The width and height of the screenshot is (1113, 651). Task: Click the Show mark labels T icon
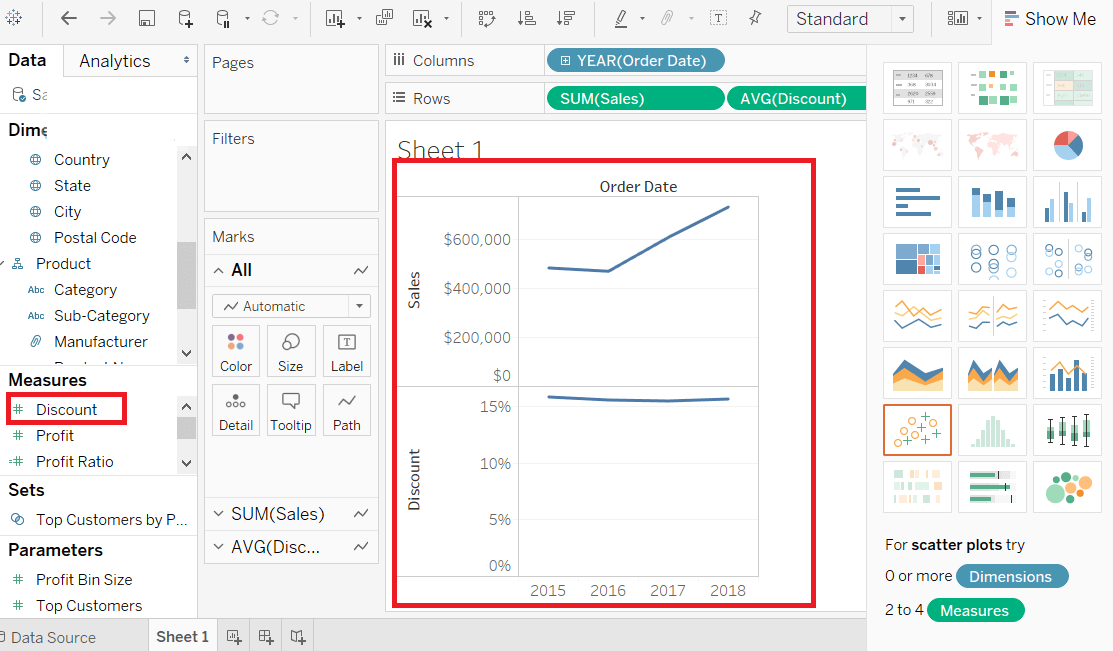click(718, 18)
